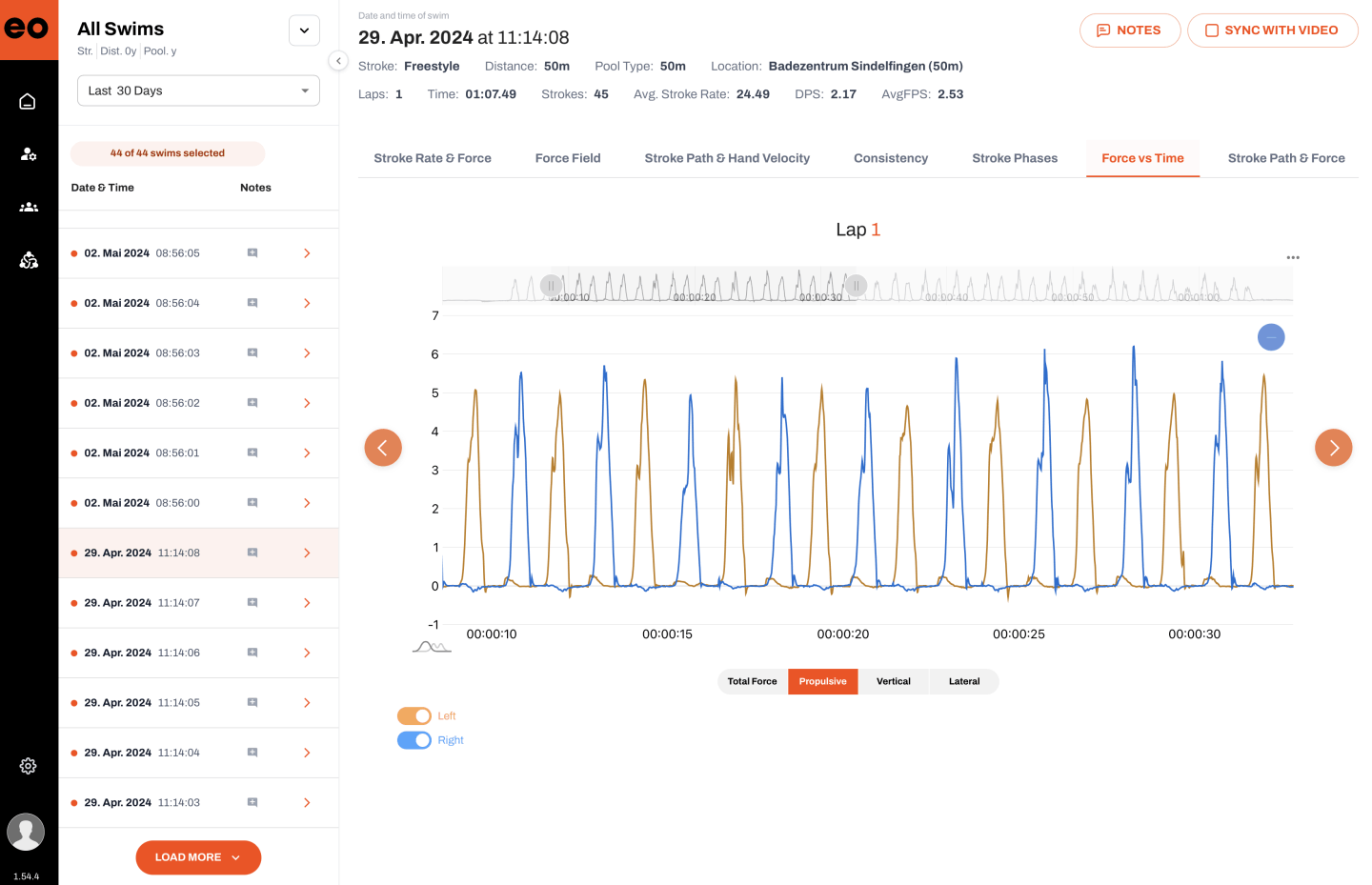Open the Last 30 Days dropdown

(198, 91)
